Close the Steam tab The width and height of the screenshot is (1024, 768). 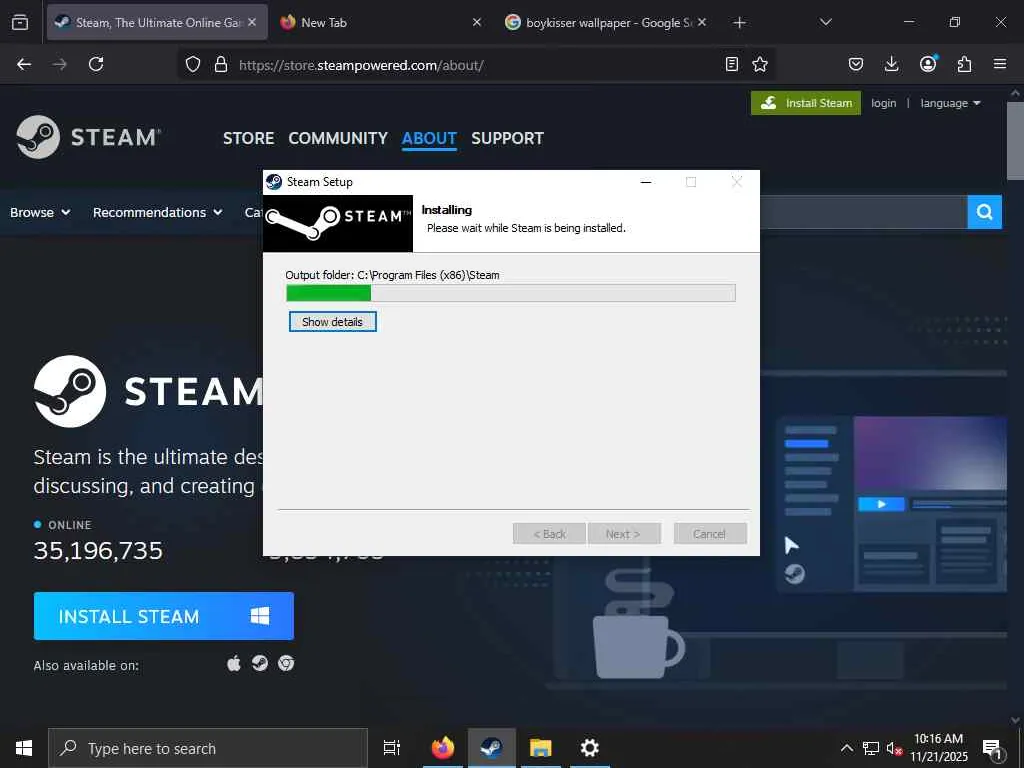[x=252, y=22]
